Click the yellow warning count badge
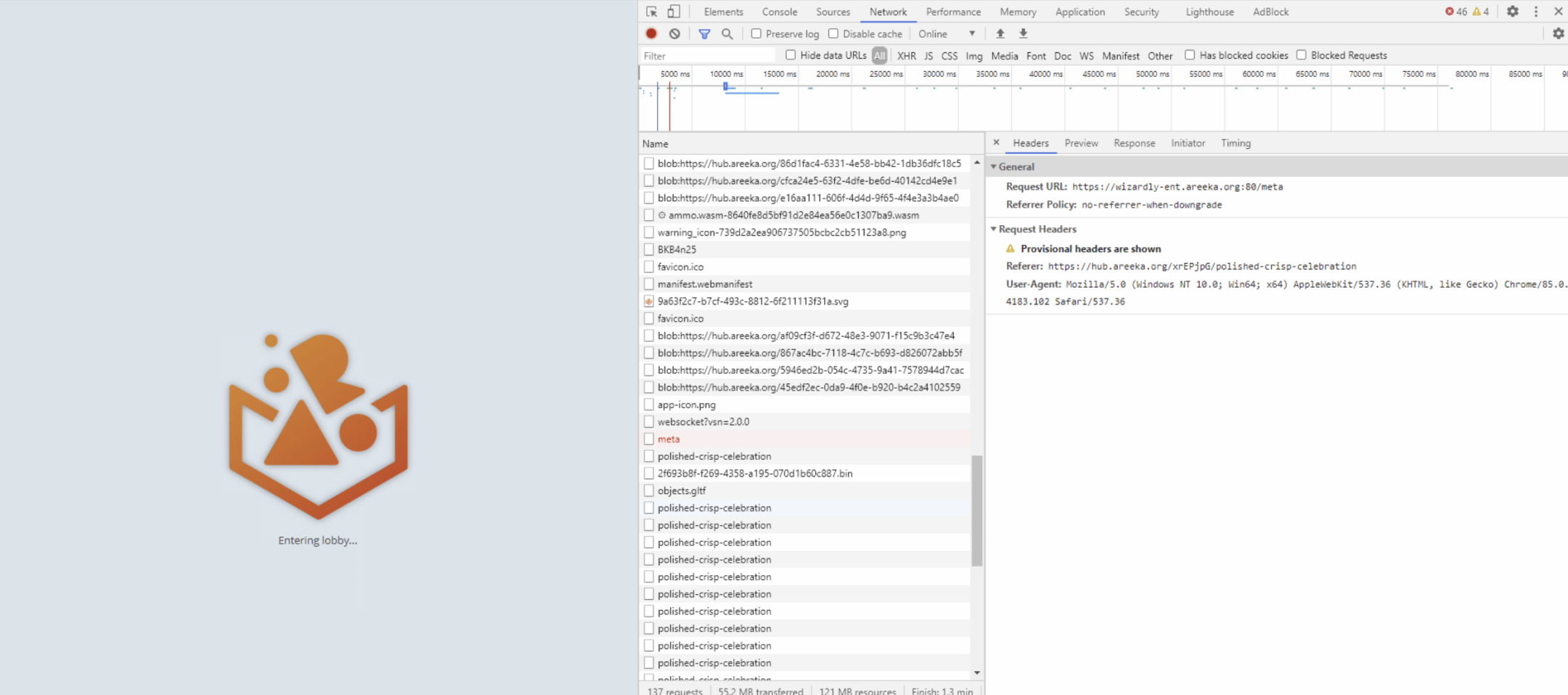The height and width of the screenshot is (695, 1568). pos(1480,12)
